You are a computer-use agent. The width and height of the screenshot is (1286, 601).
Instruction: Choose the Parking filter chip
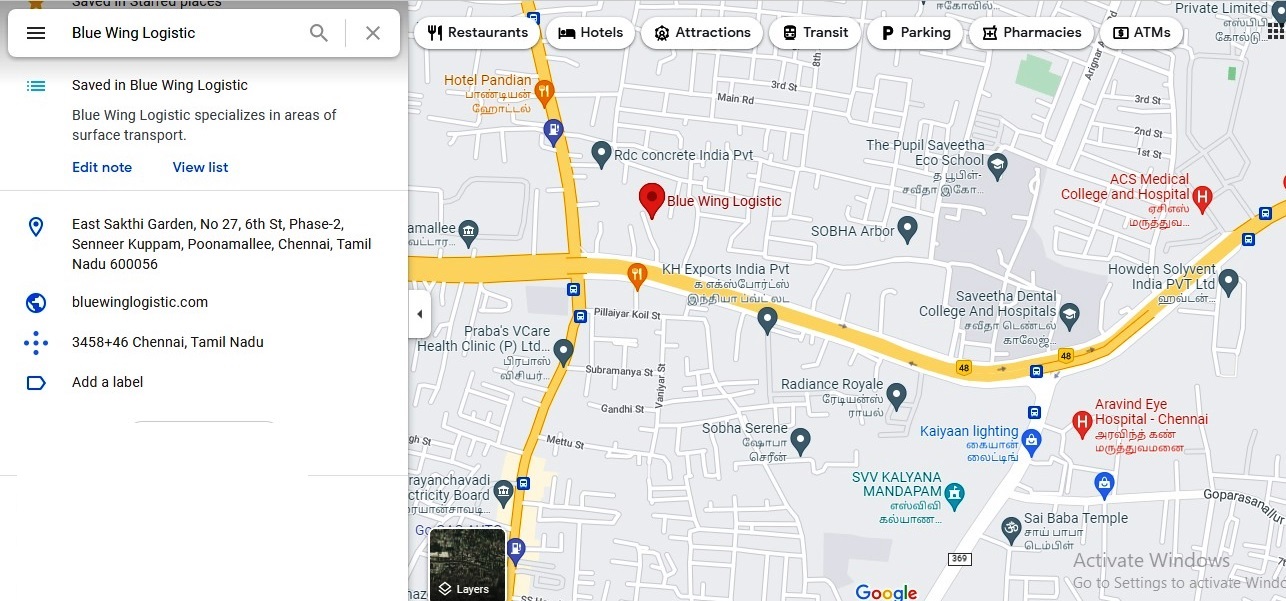pos(915,33)
